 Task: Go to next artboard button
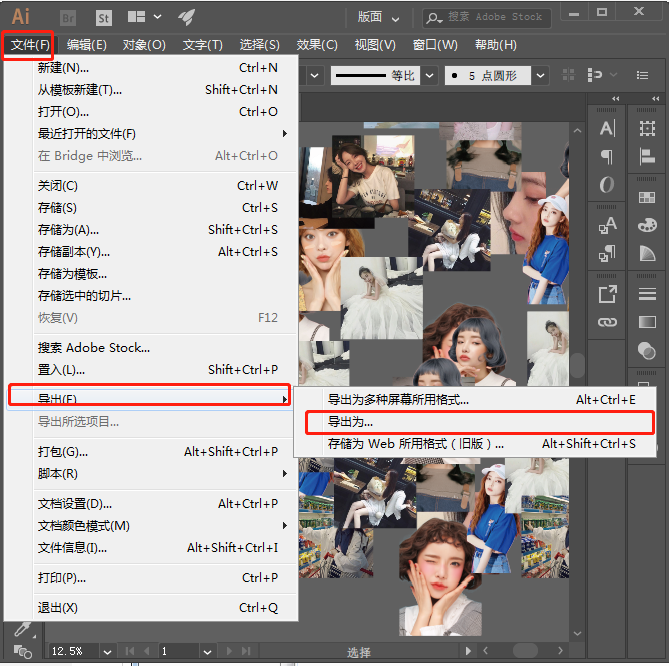(229, 651)
